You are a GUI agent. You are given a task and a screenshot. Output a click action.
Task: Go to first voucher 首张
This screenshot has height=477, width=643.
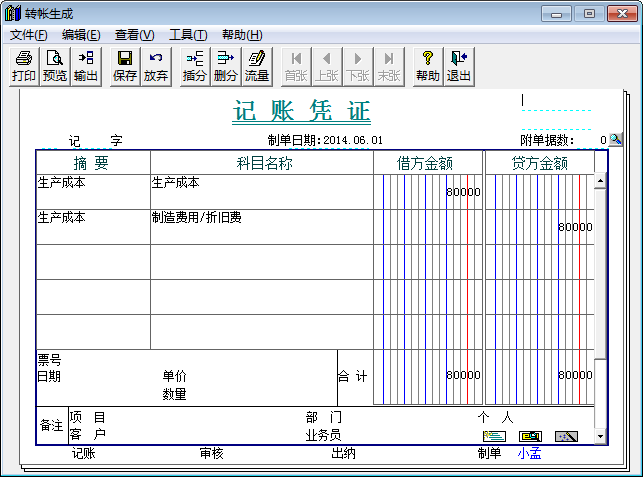296,66
